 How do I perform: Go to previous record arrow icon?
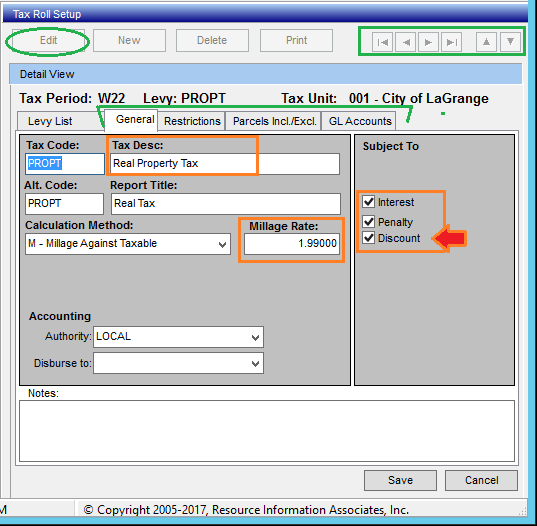[x=405, y=42]
